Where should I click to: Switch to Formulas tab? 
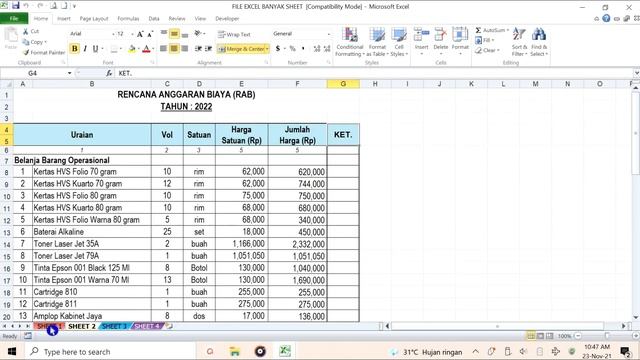pyautogui.click(x=128, y=18)
